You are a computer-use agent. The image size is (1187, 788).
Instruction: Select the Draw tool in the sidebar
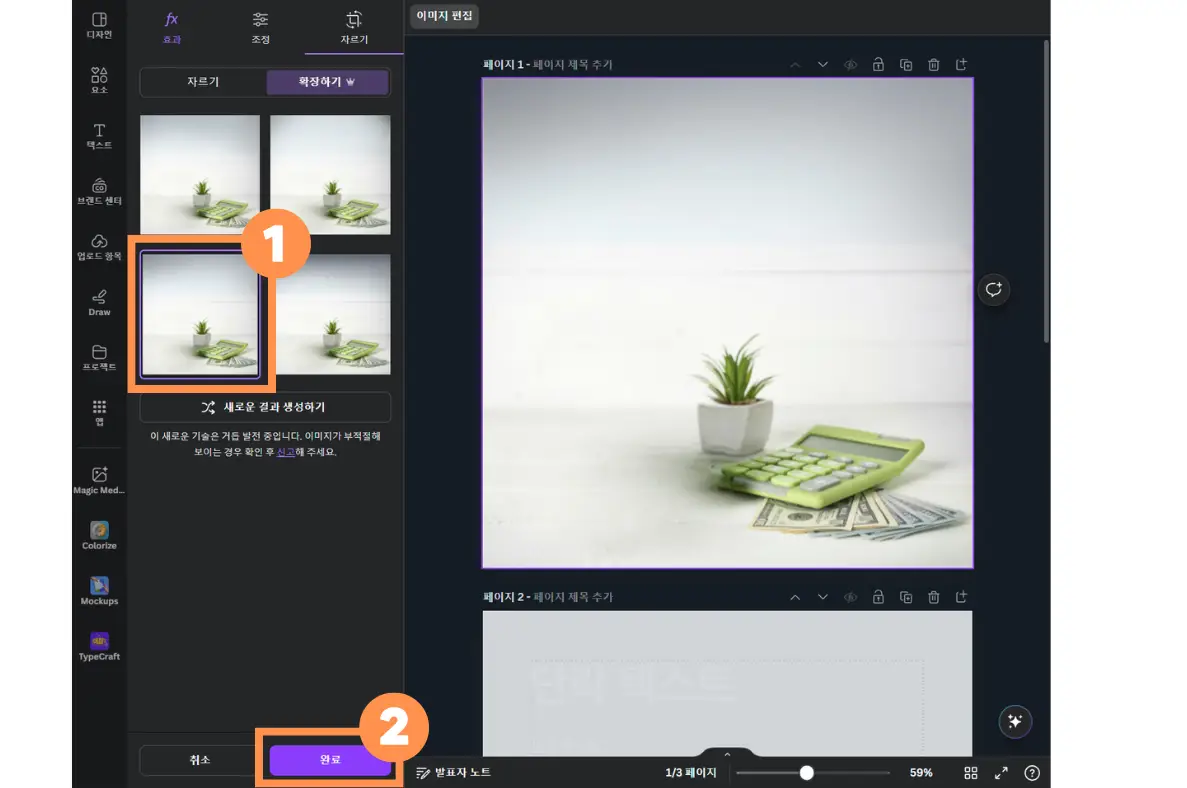tap(99, 303)
